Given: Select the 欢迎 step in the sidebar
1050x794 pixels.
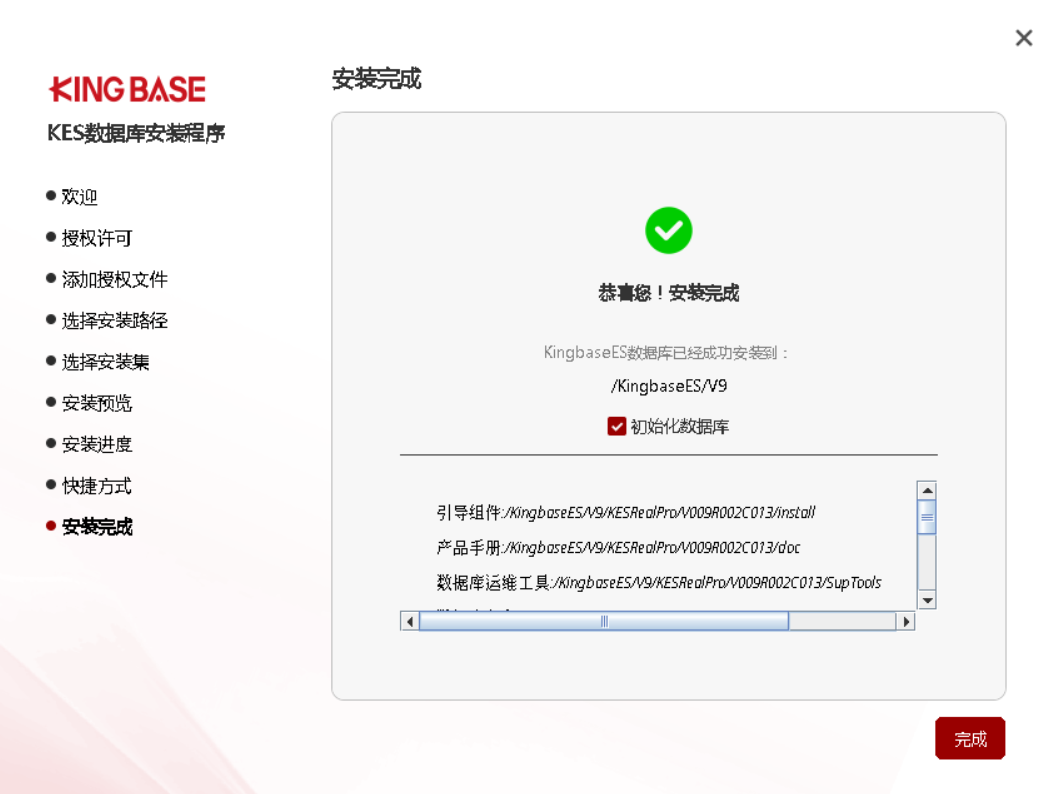Looking at the screenshot, I should coord(79,197).
